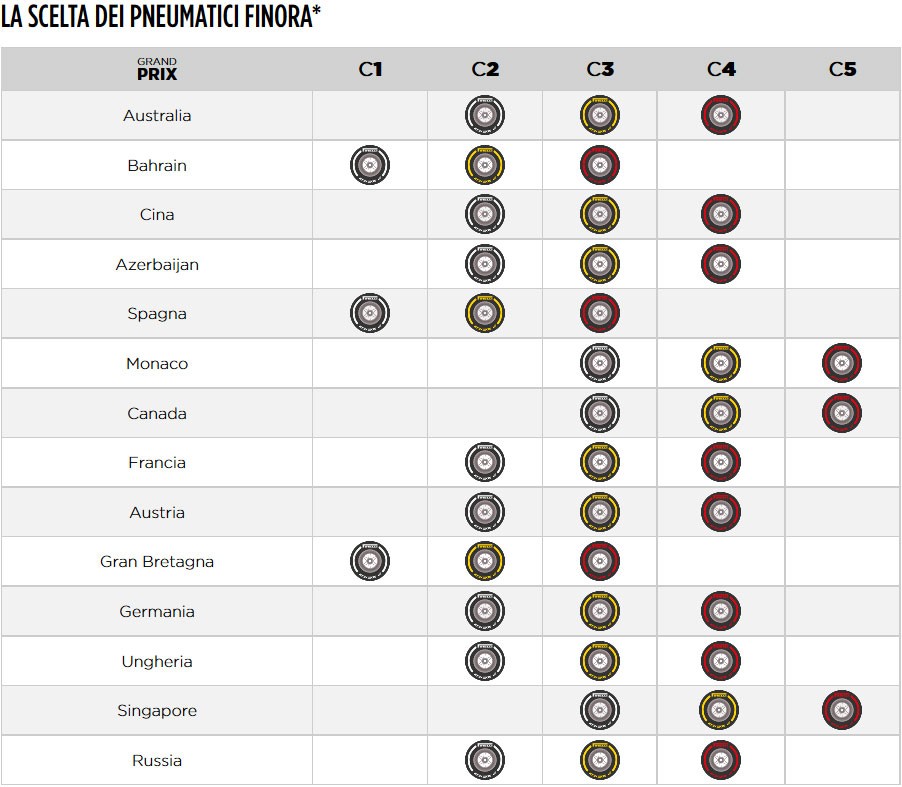Select the red C5 tyre in Monaco row

(842, 363)
